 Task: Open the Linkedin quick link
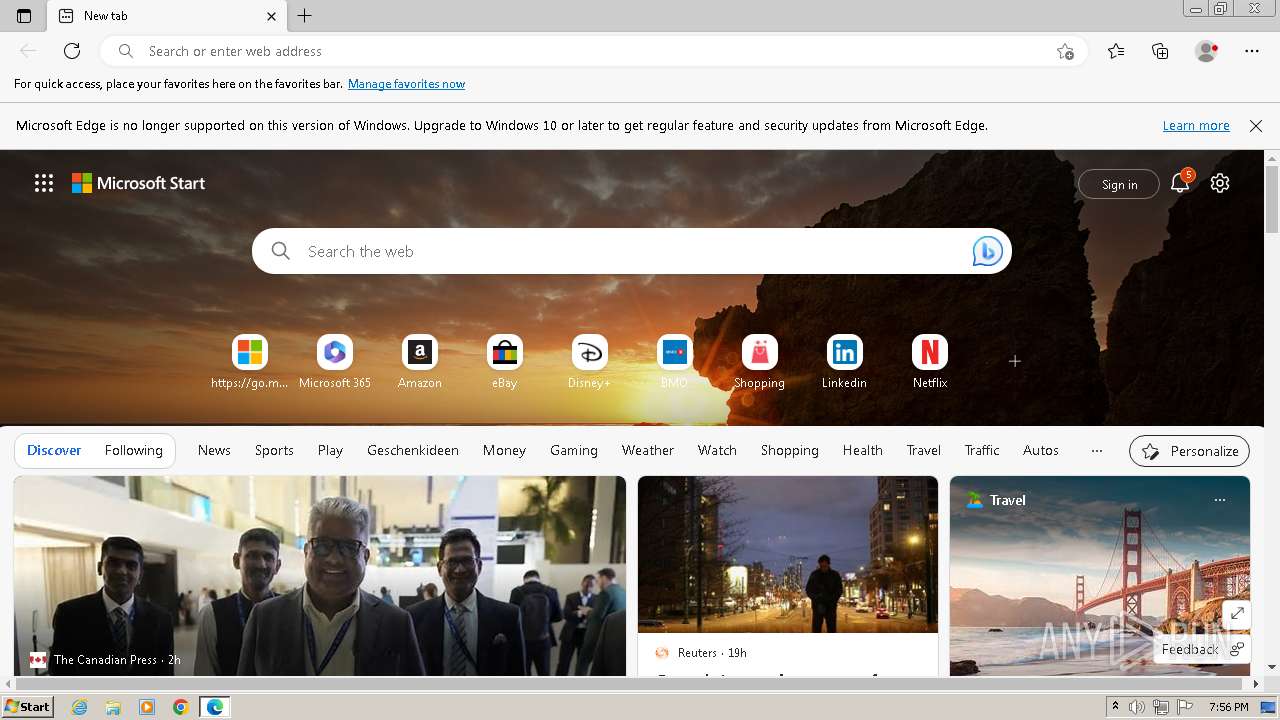(845, 362)
